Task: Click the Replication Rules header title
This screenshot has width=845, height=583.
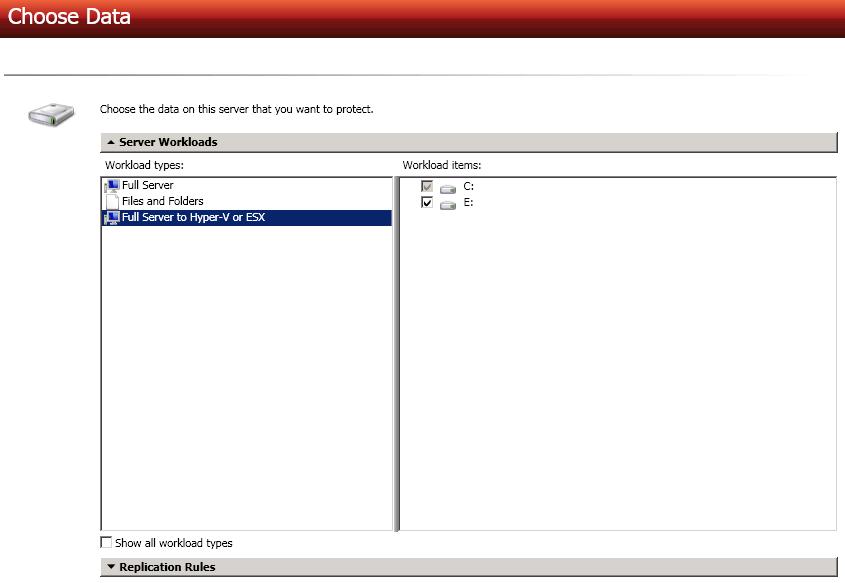Action: click(167, 567)
